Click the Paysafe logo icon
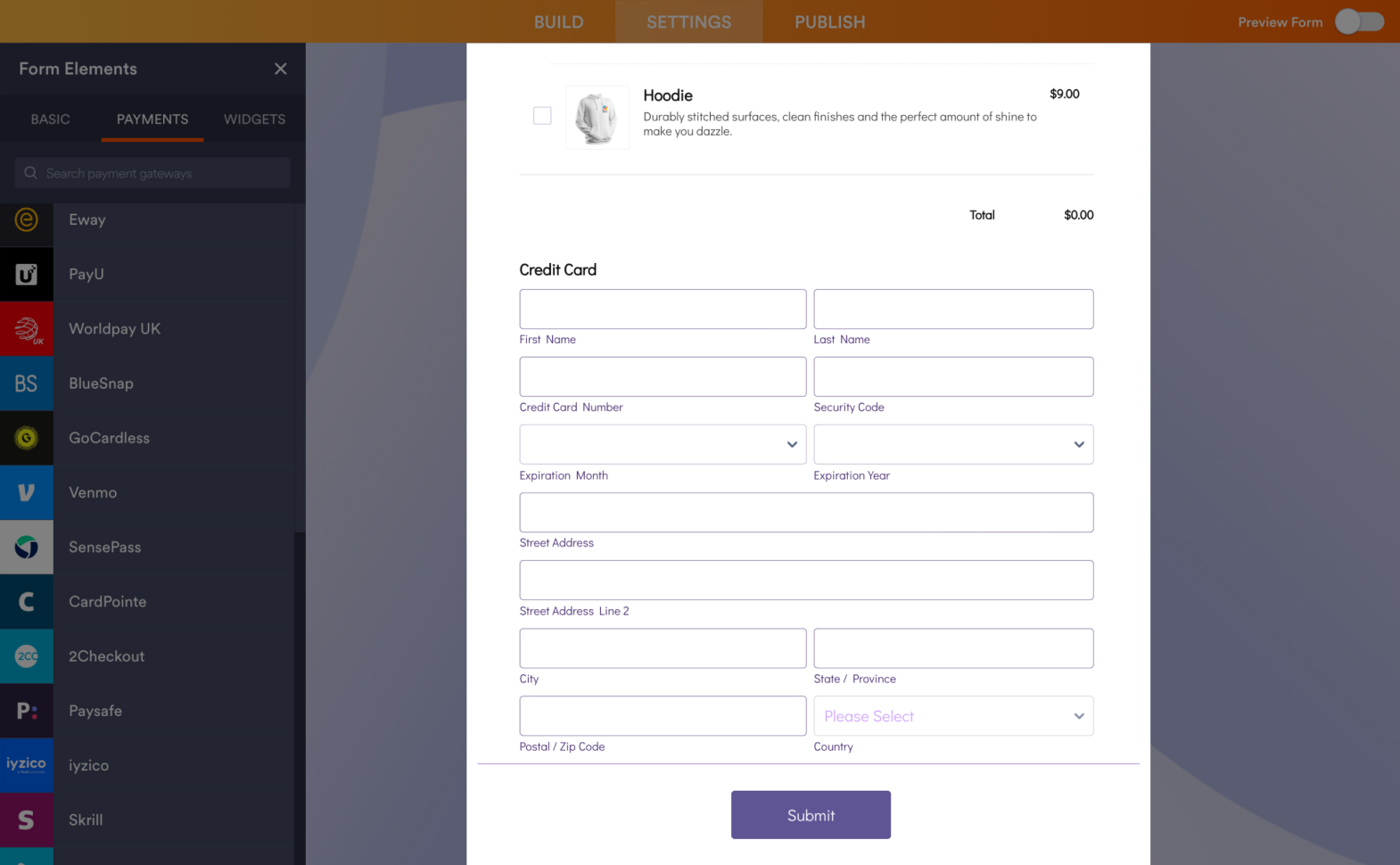The image size is (1400, 865). pos(27,711)
